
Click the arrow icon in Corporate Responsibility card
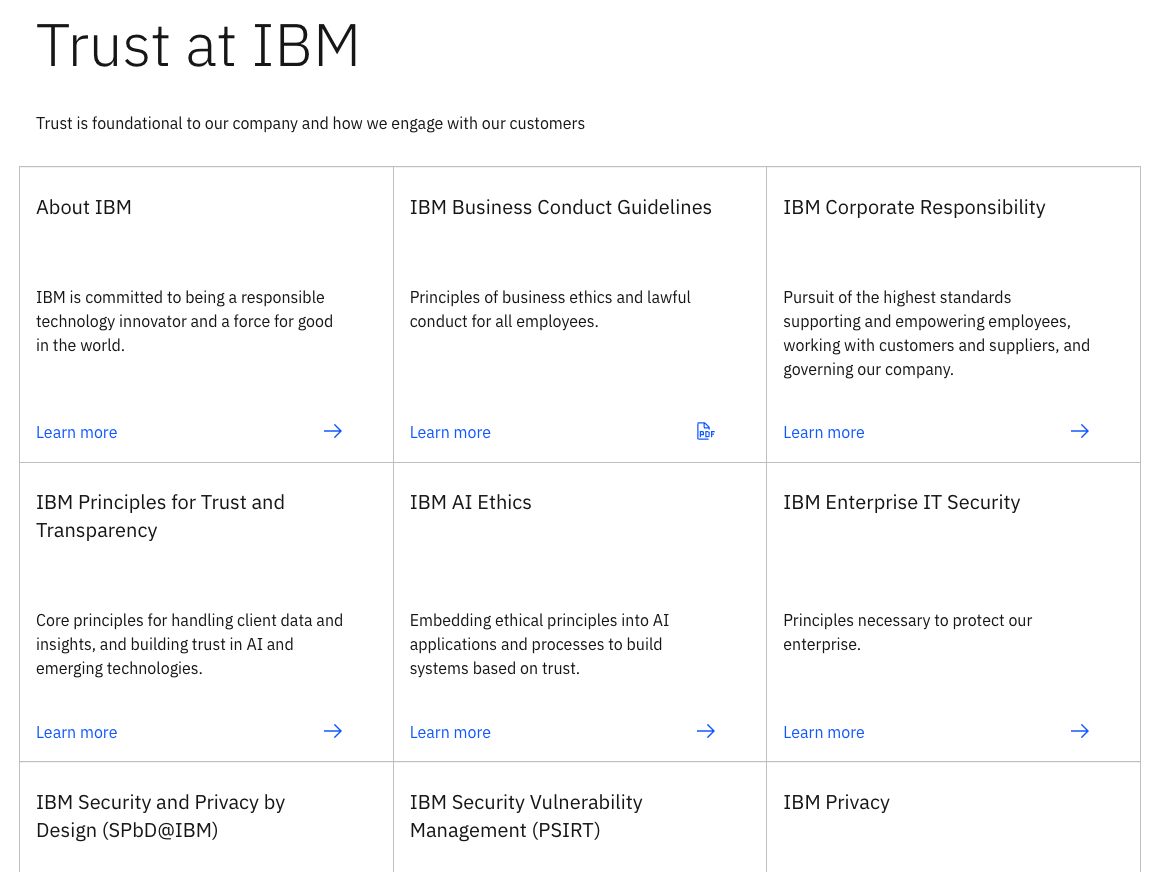(x=1079, y=431)
